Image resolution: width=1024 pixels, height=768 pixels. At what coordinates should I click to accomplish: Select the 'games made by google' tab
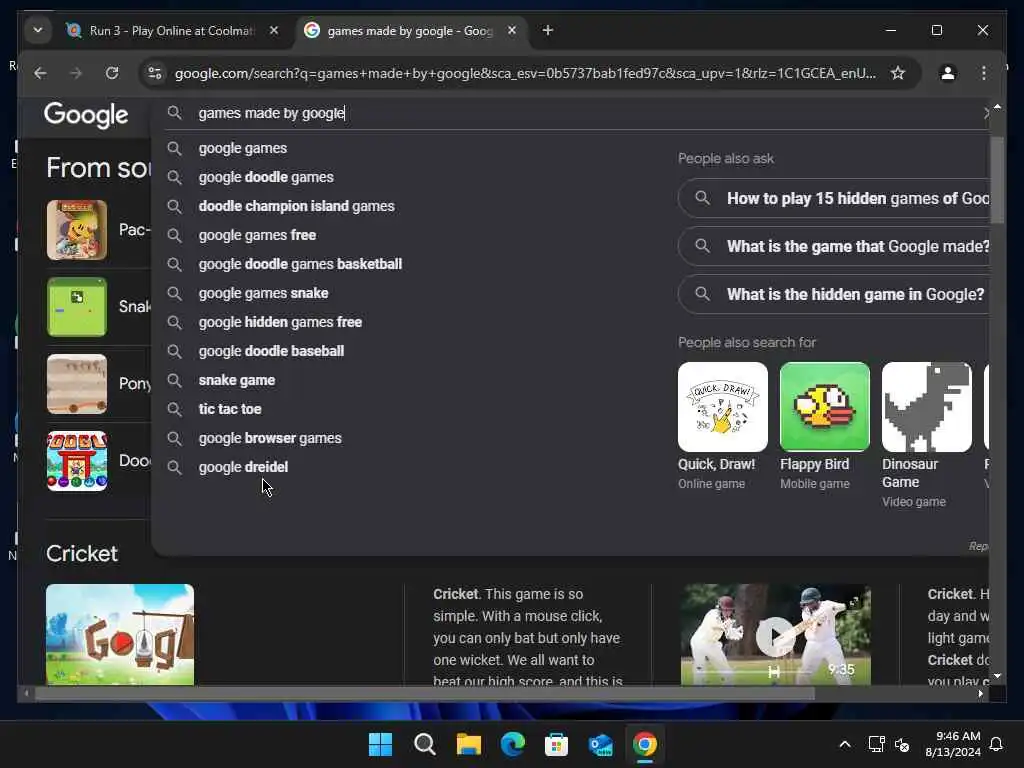(409, 31)
